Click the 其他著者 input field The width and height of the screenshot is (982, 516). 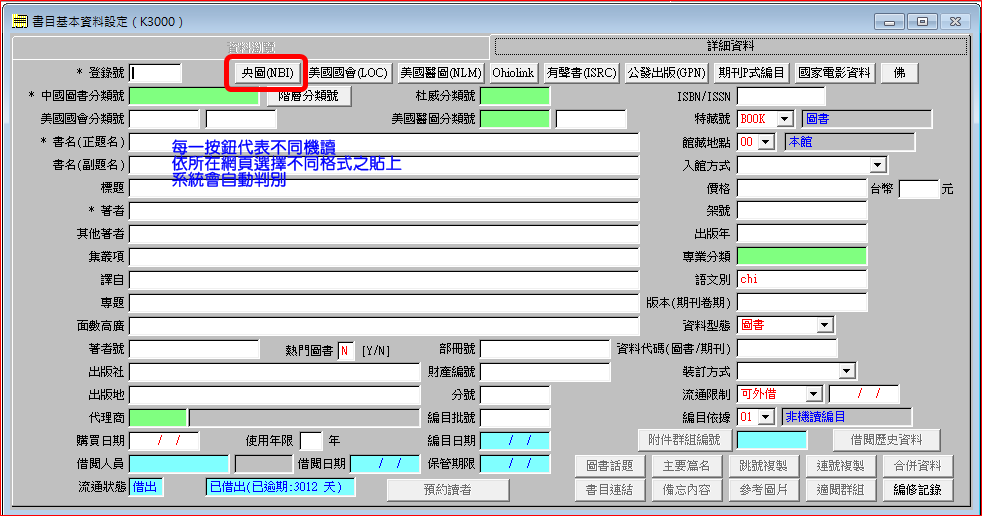pos(385,234)
